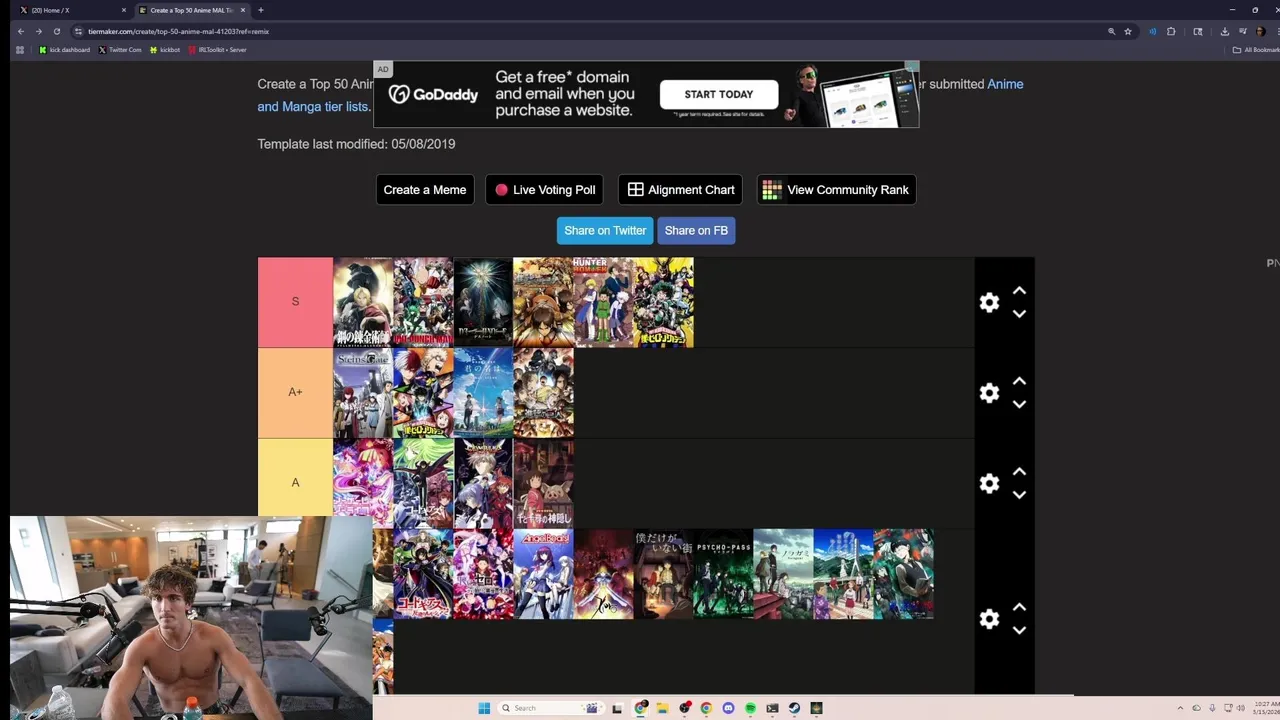Select the yellow A tier label
Screen dimensions: 1280x720
[295, 482]
